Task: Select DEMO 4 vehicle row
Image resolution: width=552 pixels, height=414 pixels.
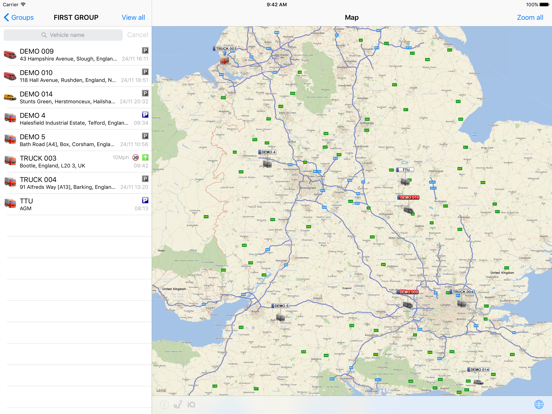Action: point(76,119)
